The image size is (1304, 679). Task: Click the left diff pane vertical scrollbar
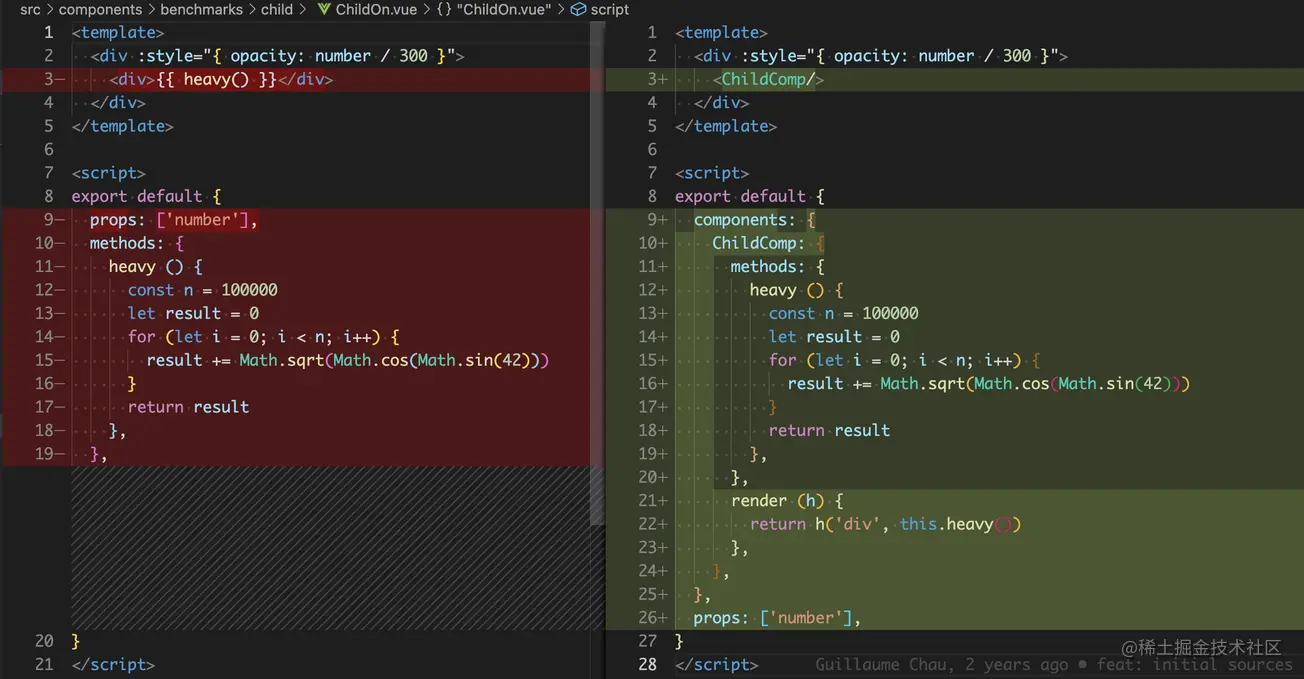tap(598, 272)
